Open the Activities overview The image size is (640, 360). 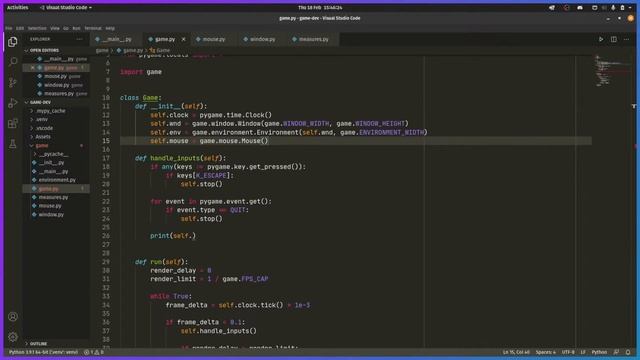point(18,7)
